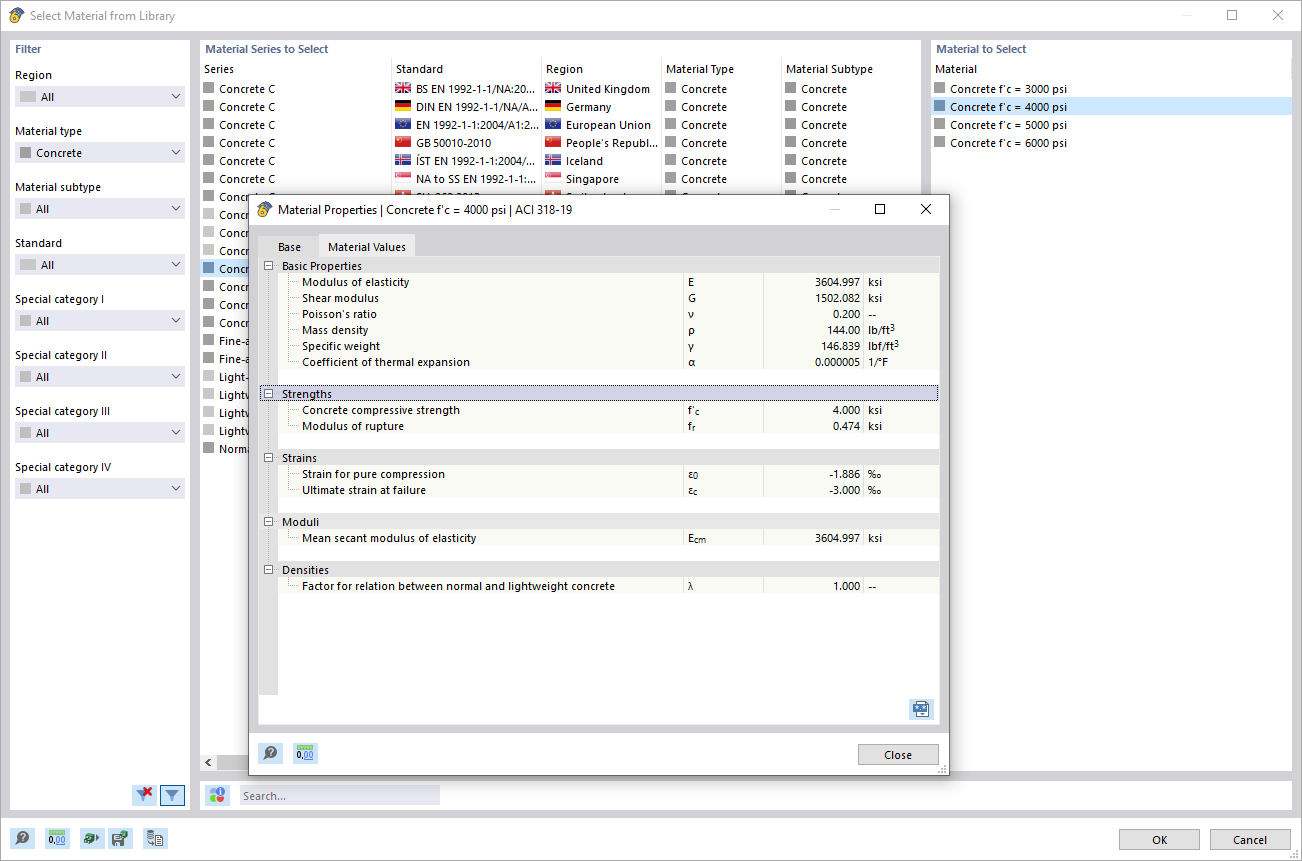Click the left arrow of the horizontal scrollbar
This screenshot has width=1302, height=861.
pyautogui.click(x=209, y=763)
